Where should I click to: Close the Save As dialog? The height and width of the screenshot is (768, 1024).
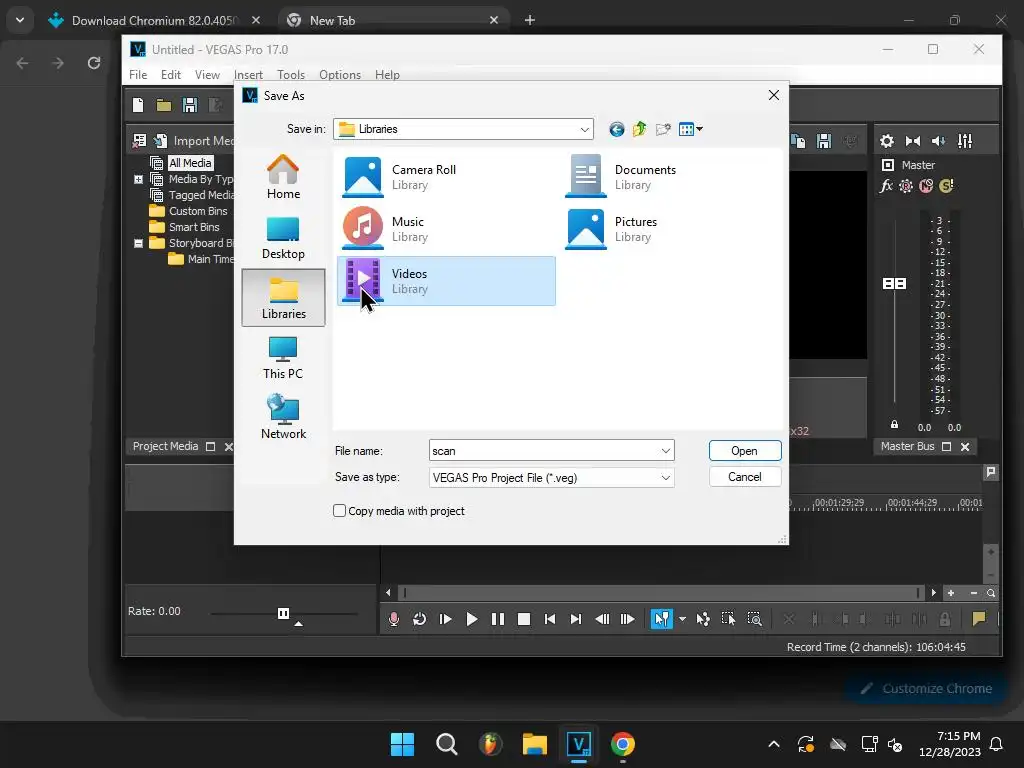[774, 95]
